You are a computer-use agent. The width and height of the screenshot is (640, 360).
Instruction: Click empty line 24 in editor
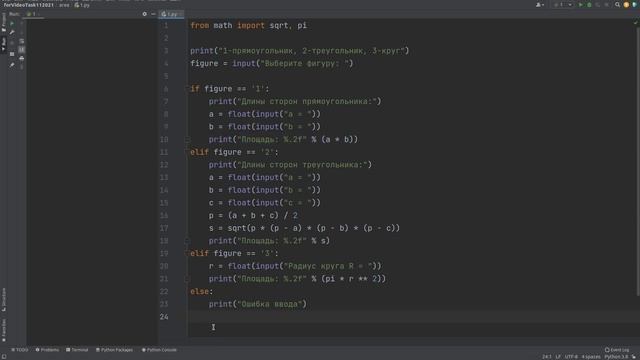tap(411, 316)
